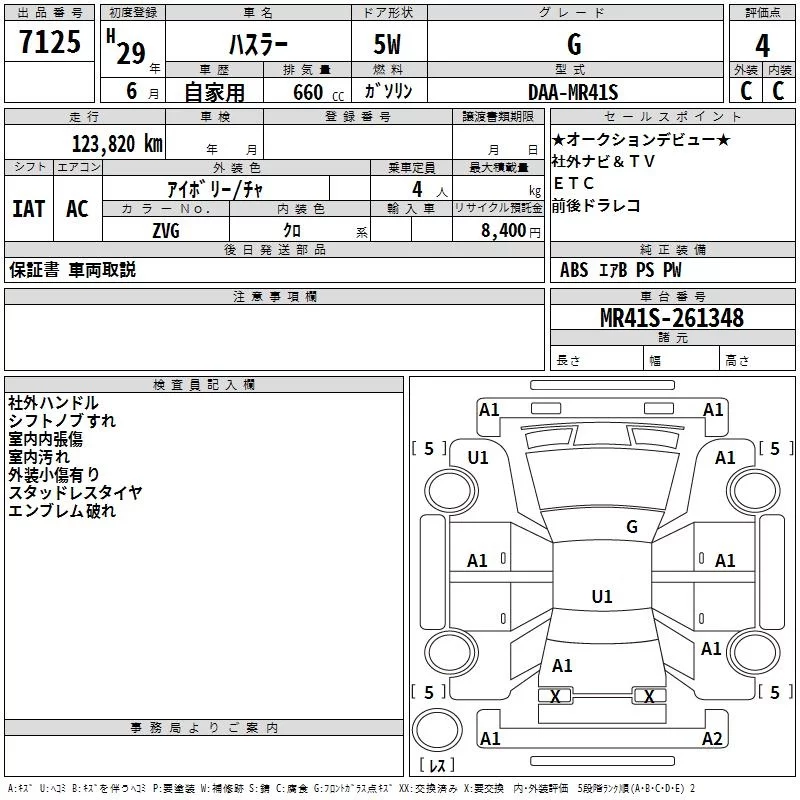Click the IAT shift type cell

pos(28,209)
